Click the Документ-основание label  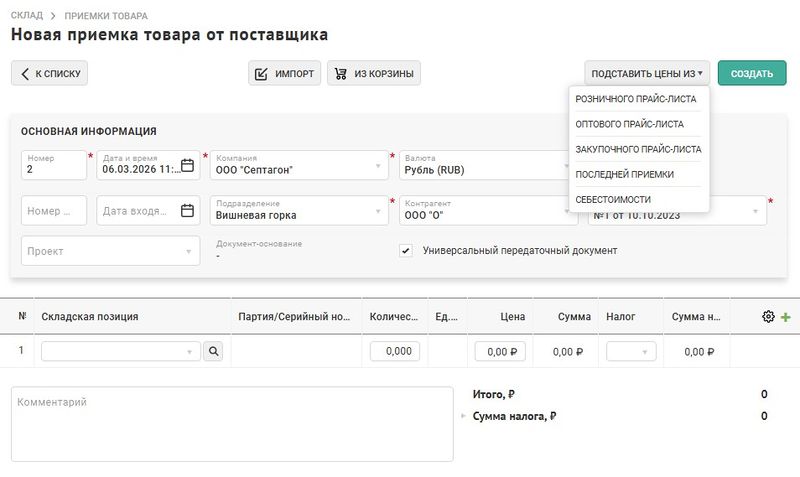click(259, 244)
